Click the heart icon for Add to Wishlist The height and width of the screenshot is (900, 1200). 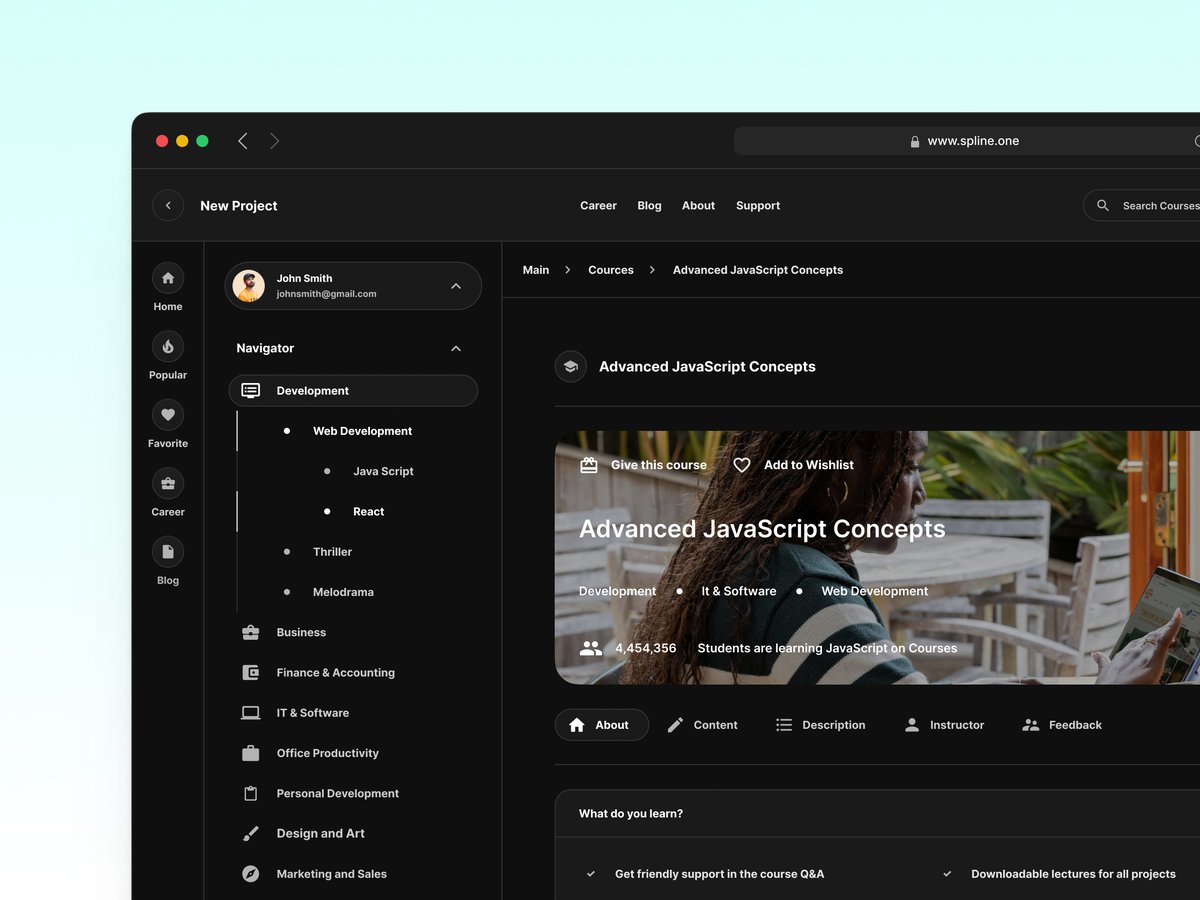pos(742,465)
